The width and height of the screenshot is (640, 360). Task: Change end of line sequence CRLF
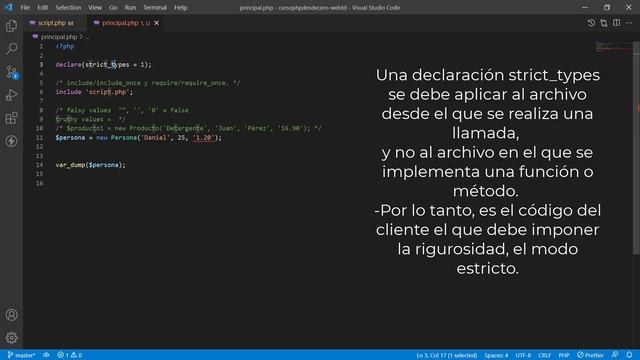pos(544,355)
